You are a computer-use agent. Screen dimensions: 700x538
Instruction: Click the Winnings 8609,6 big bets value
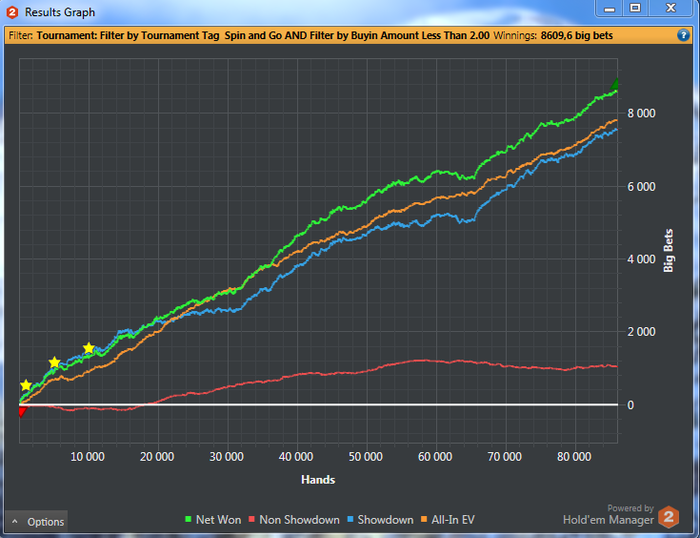(x=576, y=36)
